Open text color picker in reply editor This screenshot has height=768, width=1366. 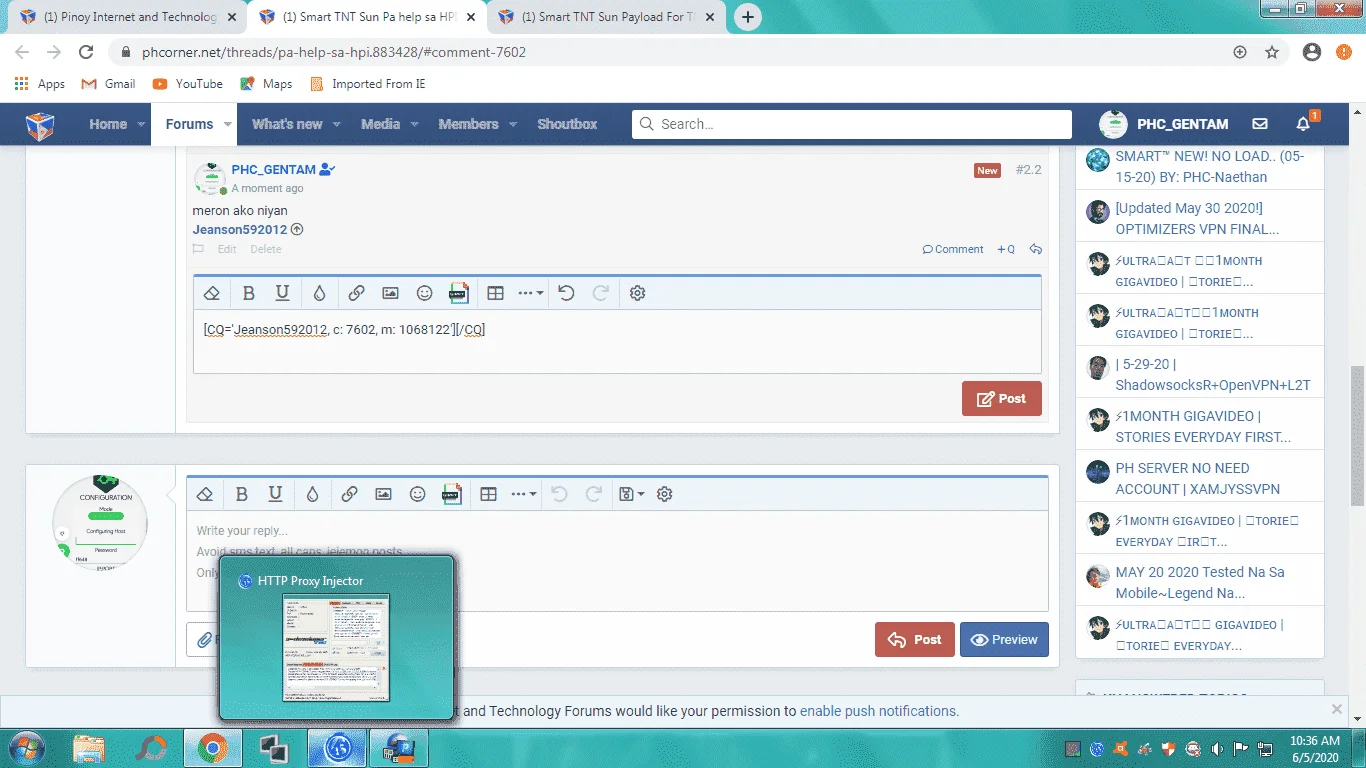pos(312,494)
